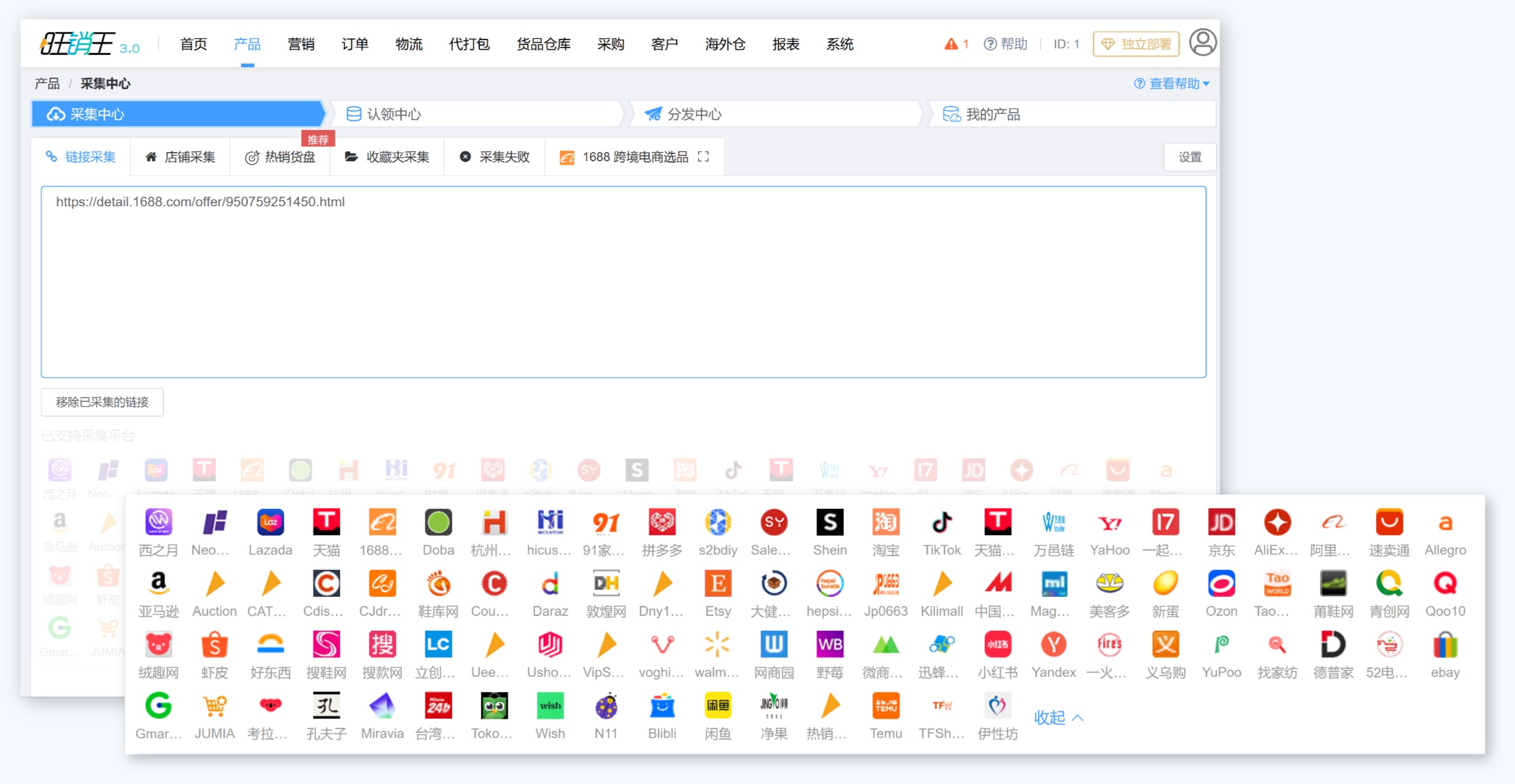Expand the 1688 selection fullscreen icon
Image resolution: width=1515 pixels, height=784 pixels.
704,157
